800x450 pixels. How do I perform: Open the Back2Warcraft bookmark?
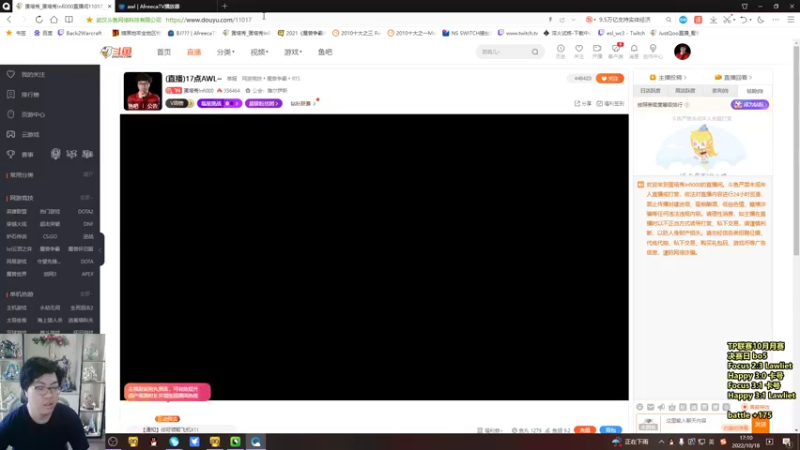pos(80,33)
